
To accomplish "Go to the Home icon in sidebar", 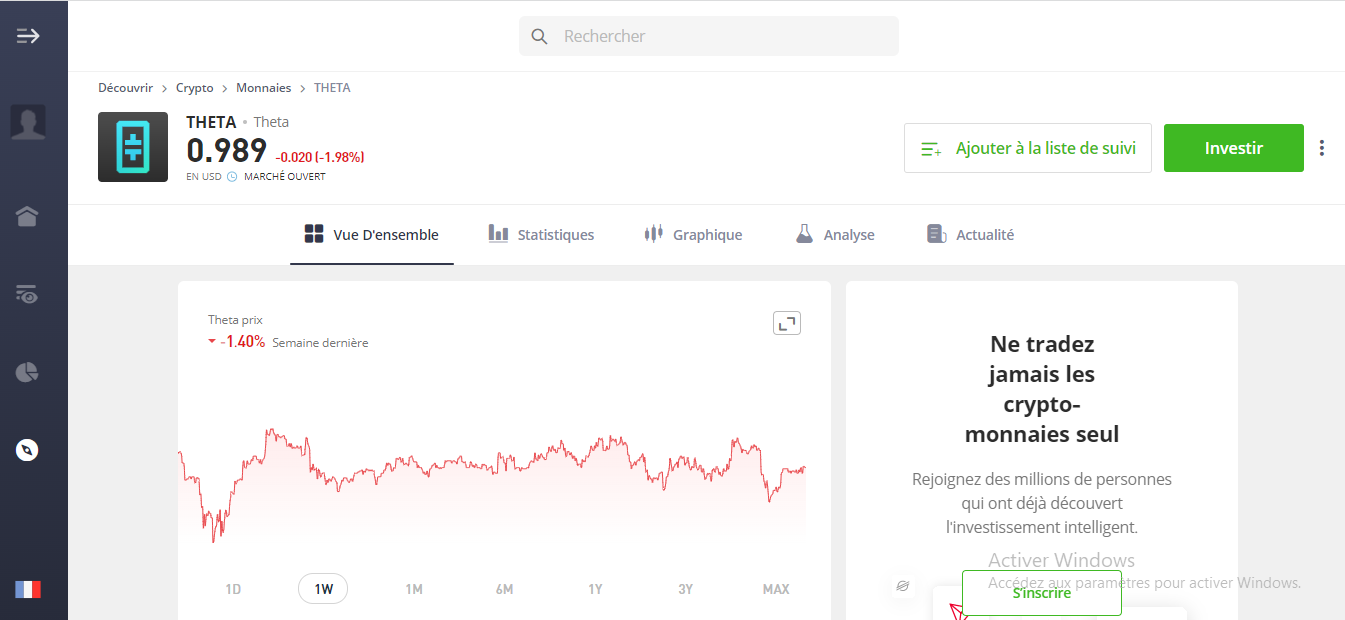I will (27, 216).
